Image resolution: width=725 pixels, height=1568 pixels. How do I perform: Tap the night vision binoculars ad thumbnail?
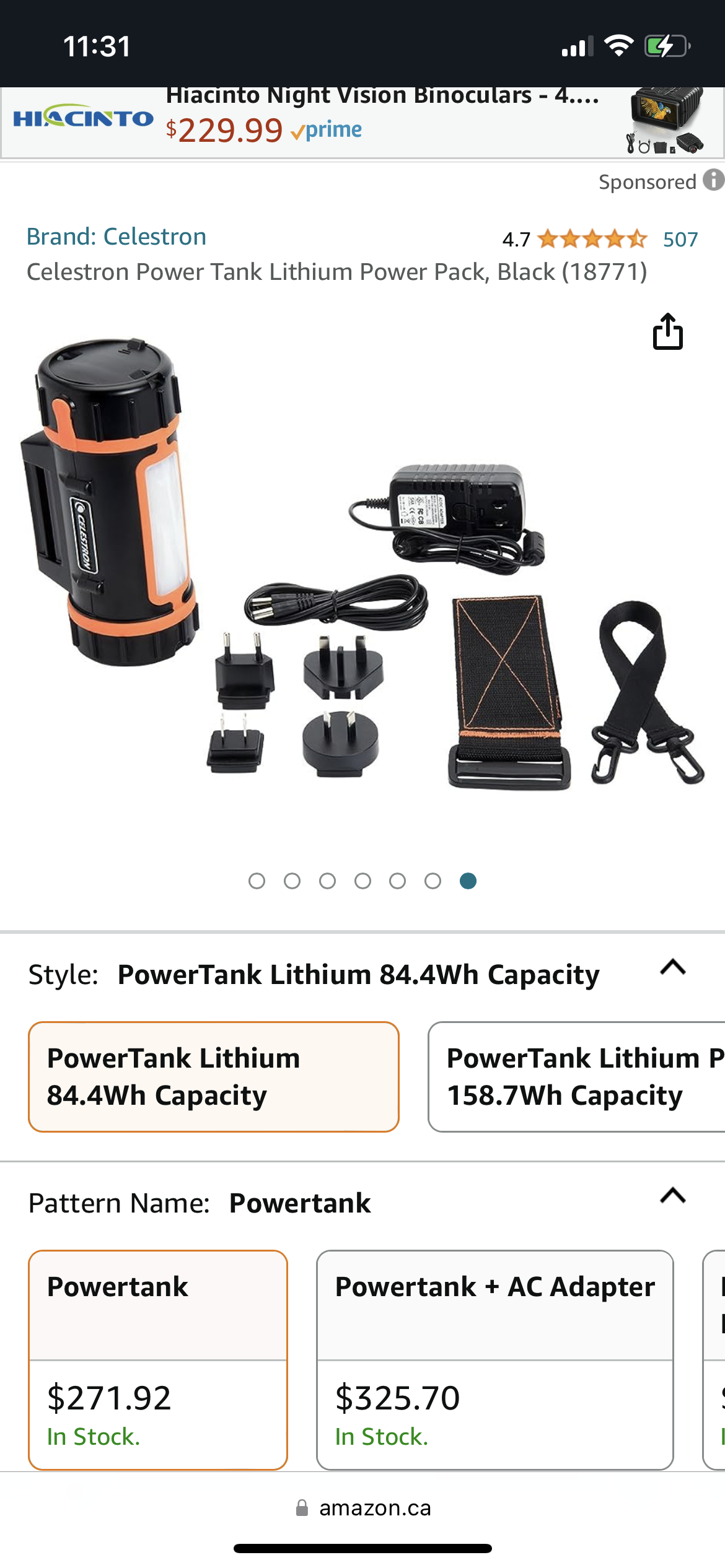[x=666, y=120]
